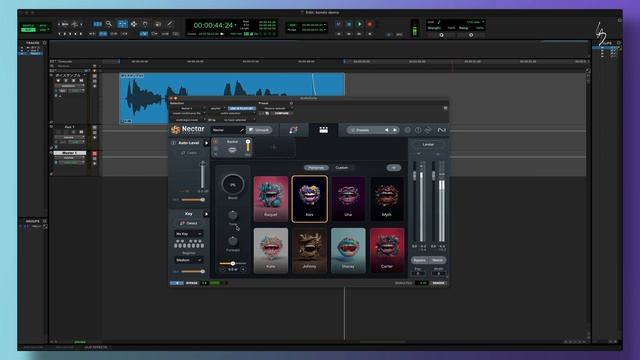
Task: Toggle record enable on Master 1 track
Action: click(x=95, y=153)
